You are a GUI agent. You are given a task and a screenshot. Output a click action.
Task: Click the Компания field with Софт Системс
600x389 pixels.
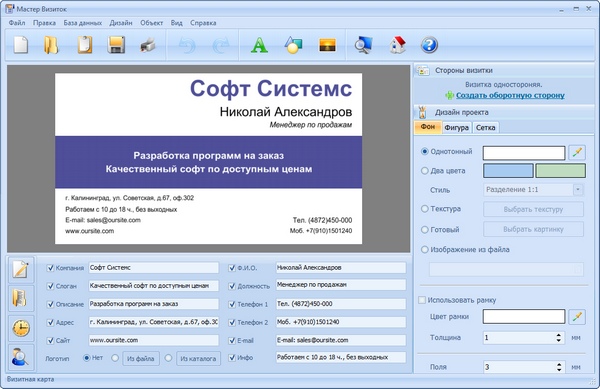pyautogui.click(x=153, y=268)
